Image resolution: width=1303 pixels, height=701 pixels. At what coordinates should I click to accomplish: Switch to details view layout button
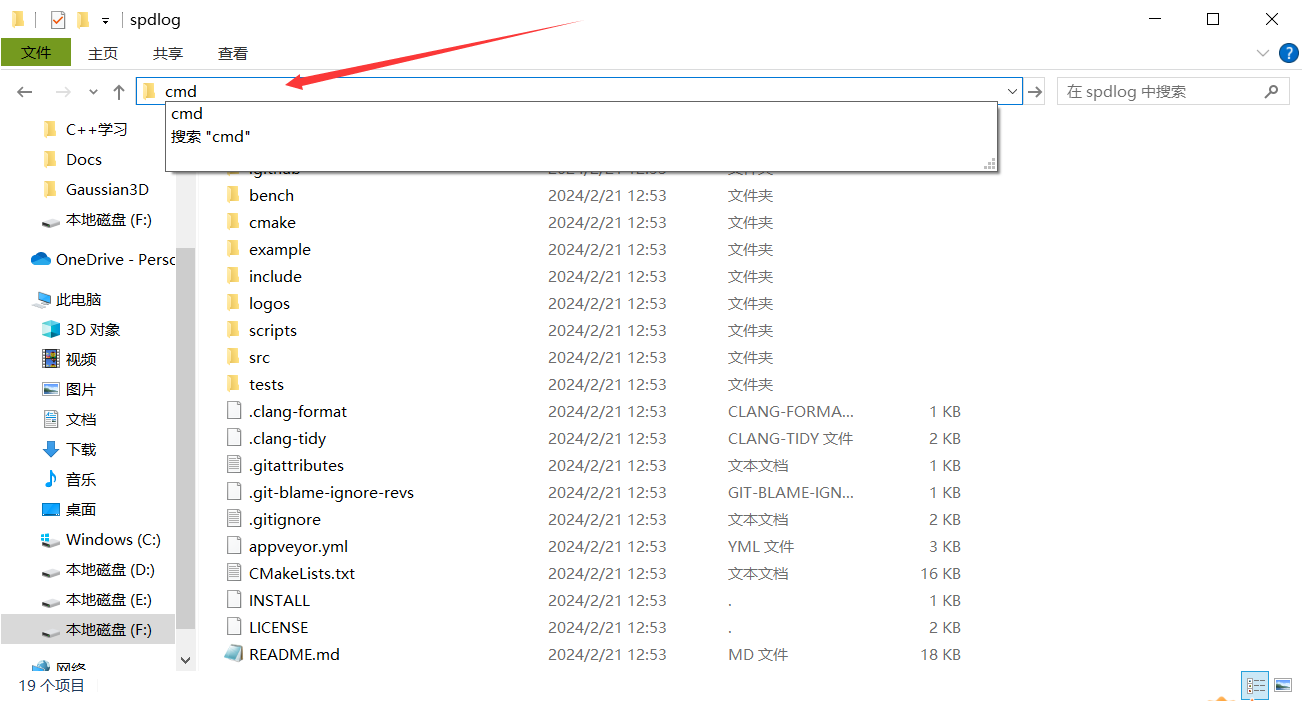point(1255,685)
